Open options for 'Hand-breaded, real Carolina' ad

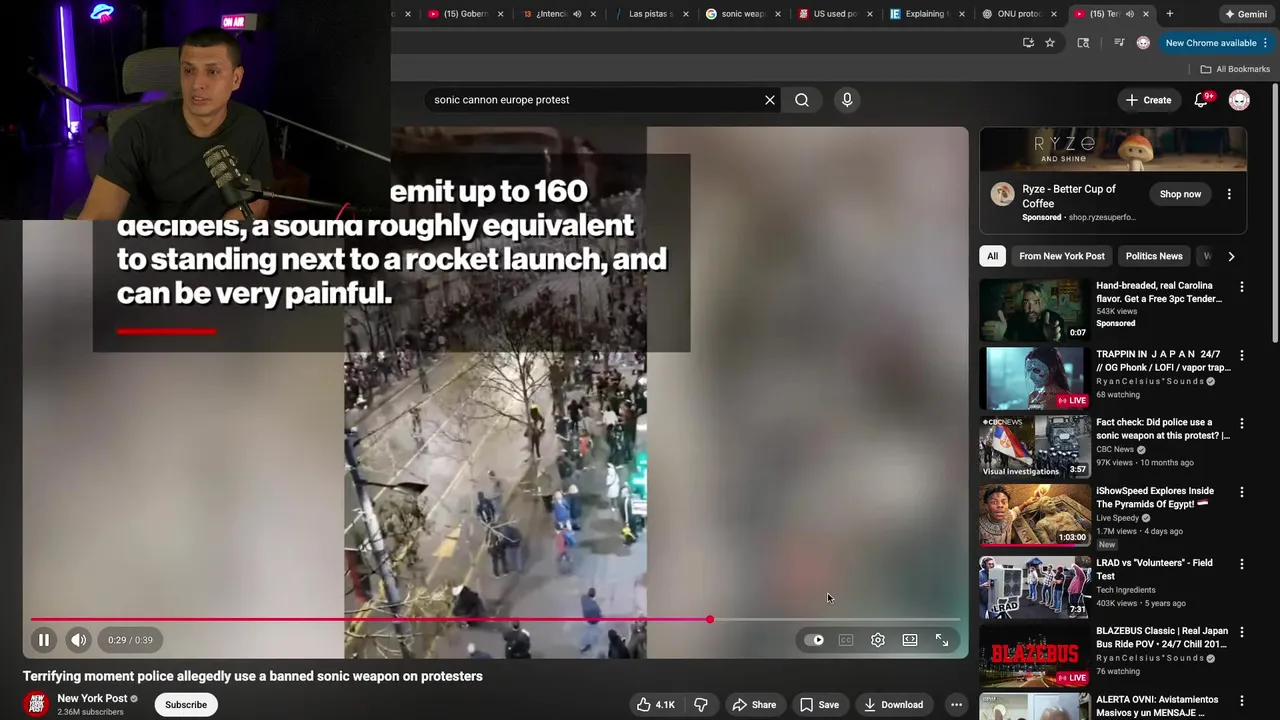[1242, 287]
